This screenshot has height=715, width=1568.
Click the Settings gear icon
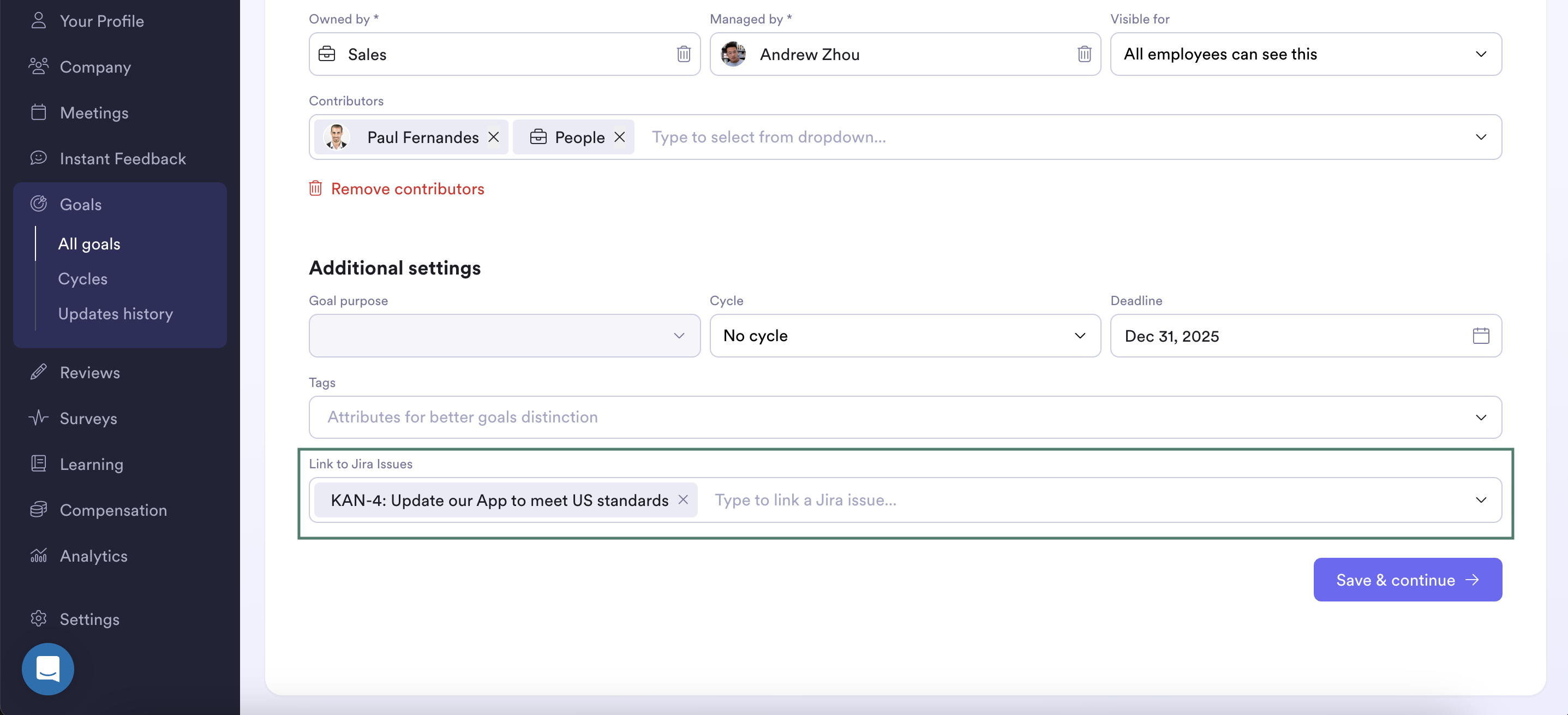(38, 619)
